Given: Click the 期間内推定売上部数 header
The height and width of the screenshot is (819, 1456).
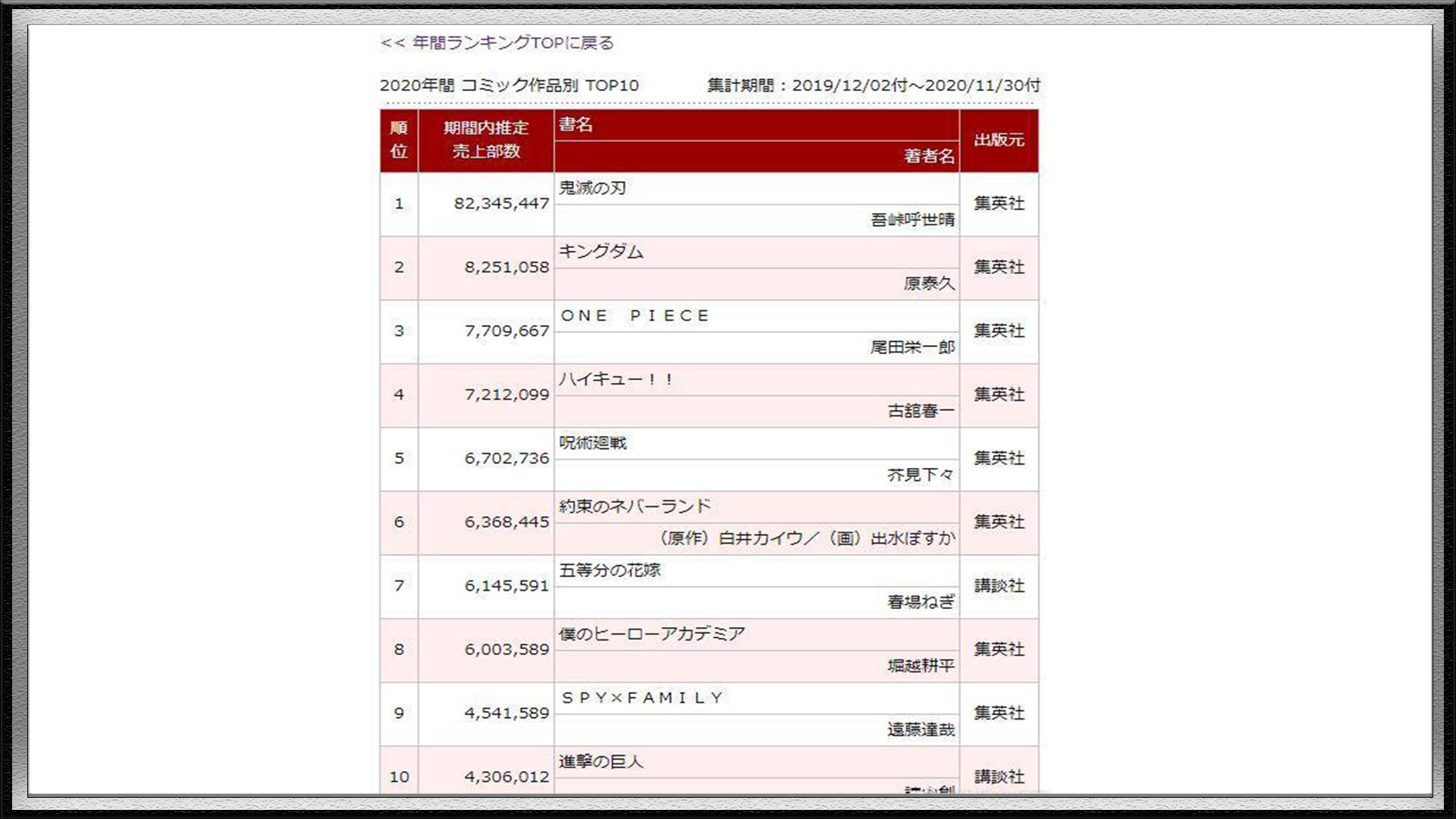Looking at the screenshot, I should tap(485, 141).
